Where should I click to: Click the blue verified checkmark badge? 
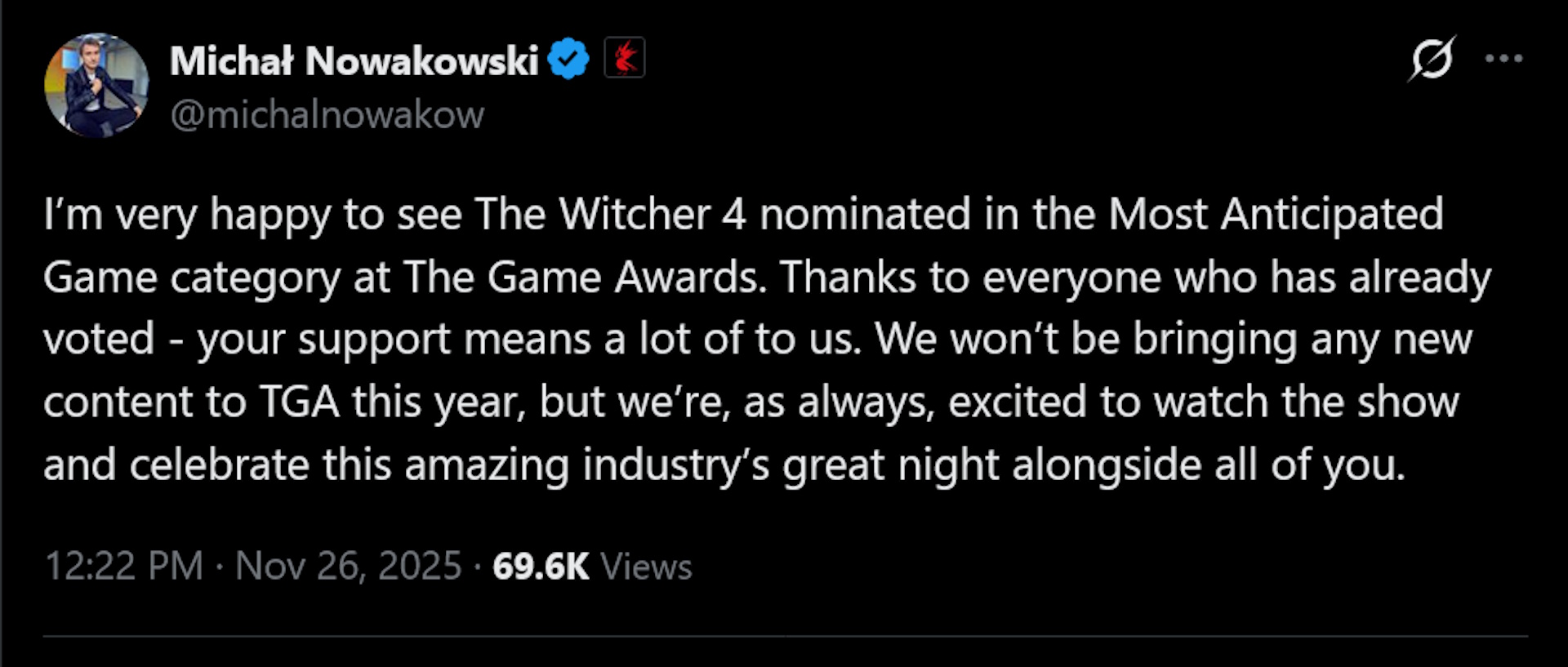point(568,59)
